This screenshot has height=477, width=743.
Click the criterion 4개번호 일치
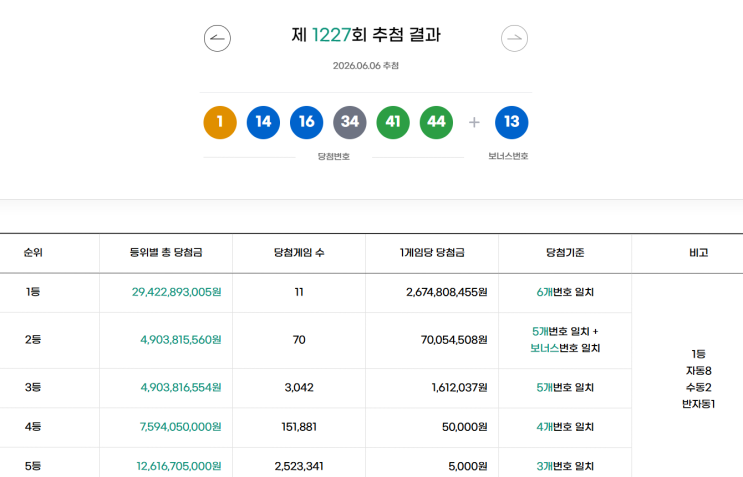pyautogui.click(x=565, y=427)
